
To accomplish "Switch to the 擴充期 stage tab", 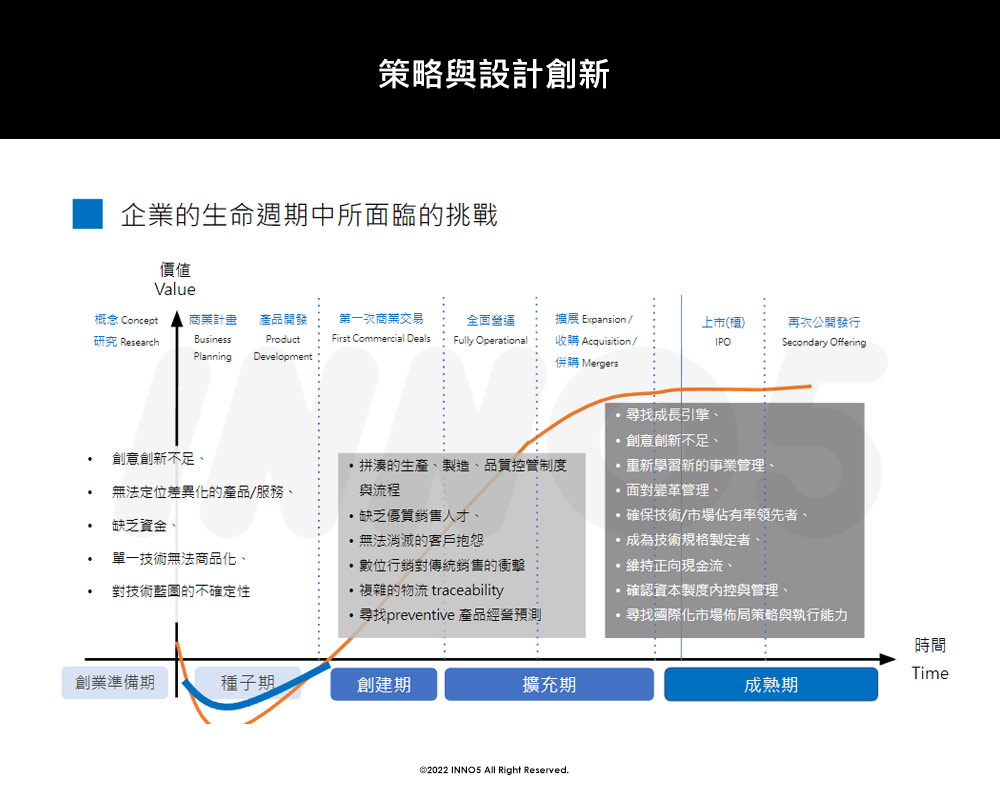I will point(550,685).
